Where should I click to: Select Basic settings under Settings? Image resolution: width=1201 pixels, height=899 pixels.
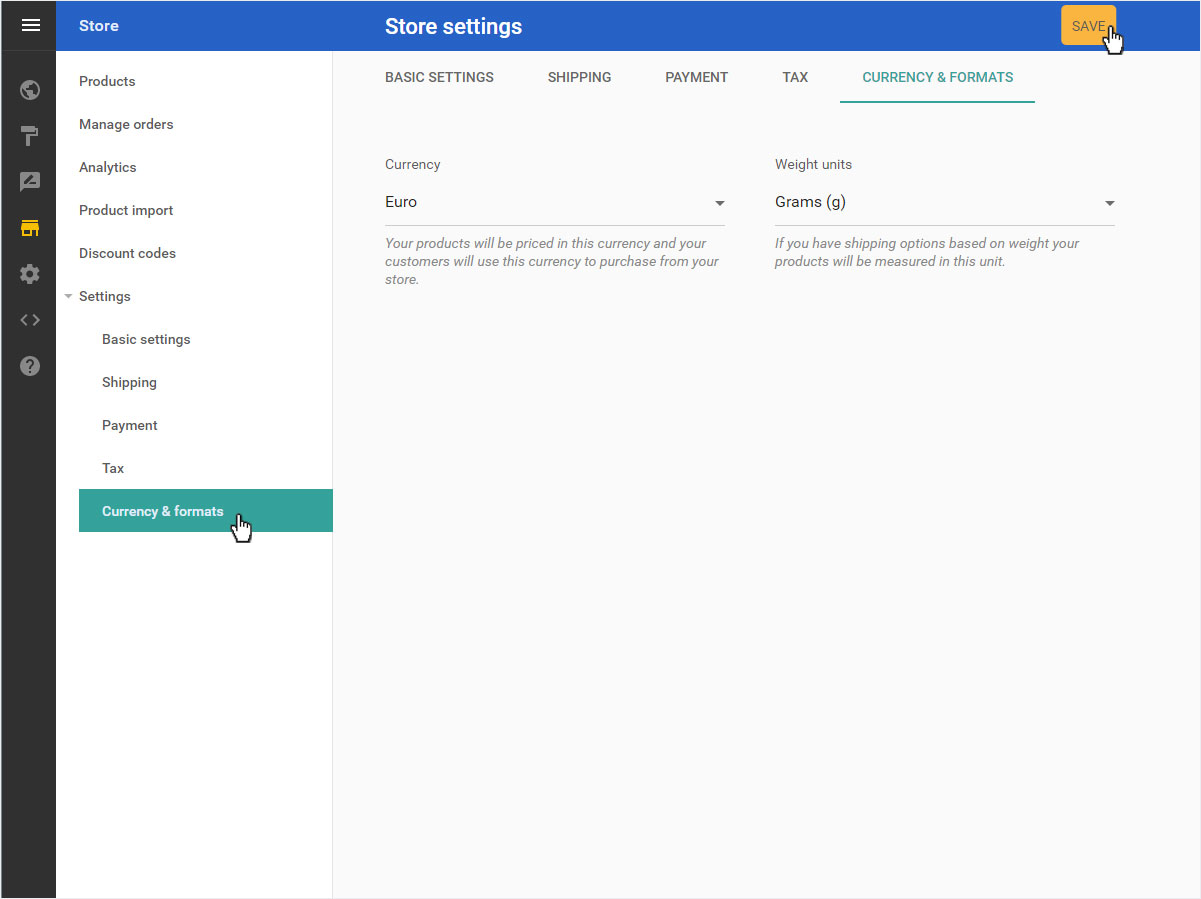(146, 339)
